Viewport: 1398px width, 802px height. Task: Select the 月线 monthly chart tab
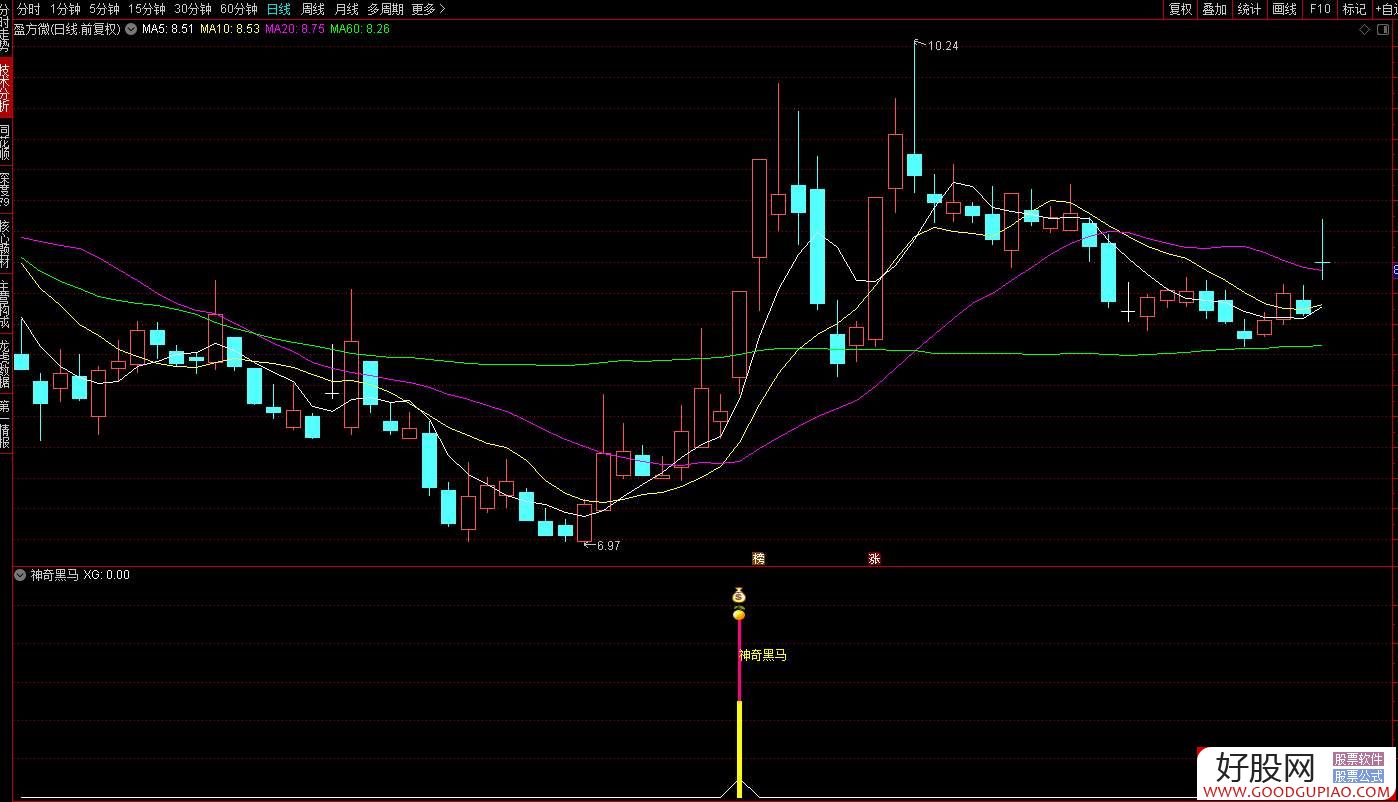click(x=346, y=9)
